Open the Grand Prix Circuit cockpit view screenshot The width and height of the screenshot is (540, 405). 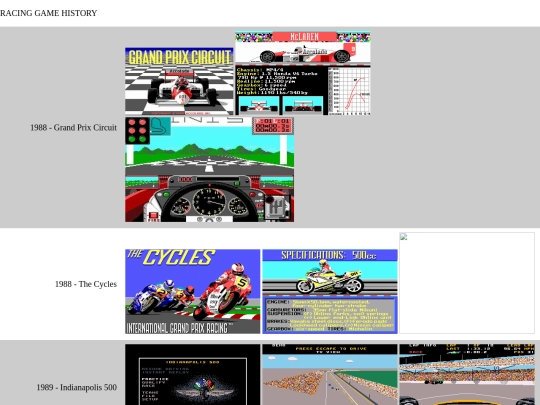click(x=209, y=169)
